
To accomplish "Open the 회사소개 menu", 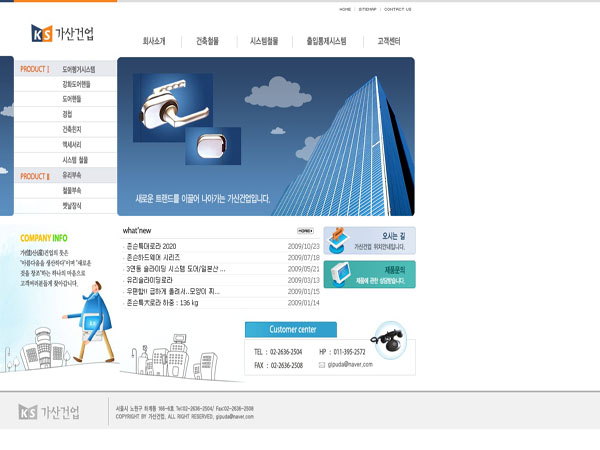I will point(154,42).
